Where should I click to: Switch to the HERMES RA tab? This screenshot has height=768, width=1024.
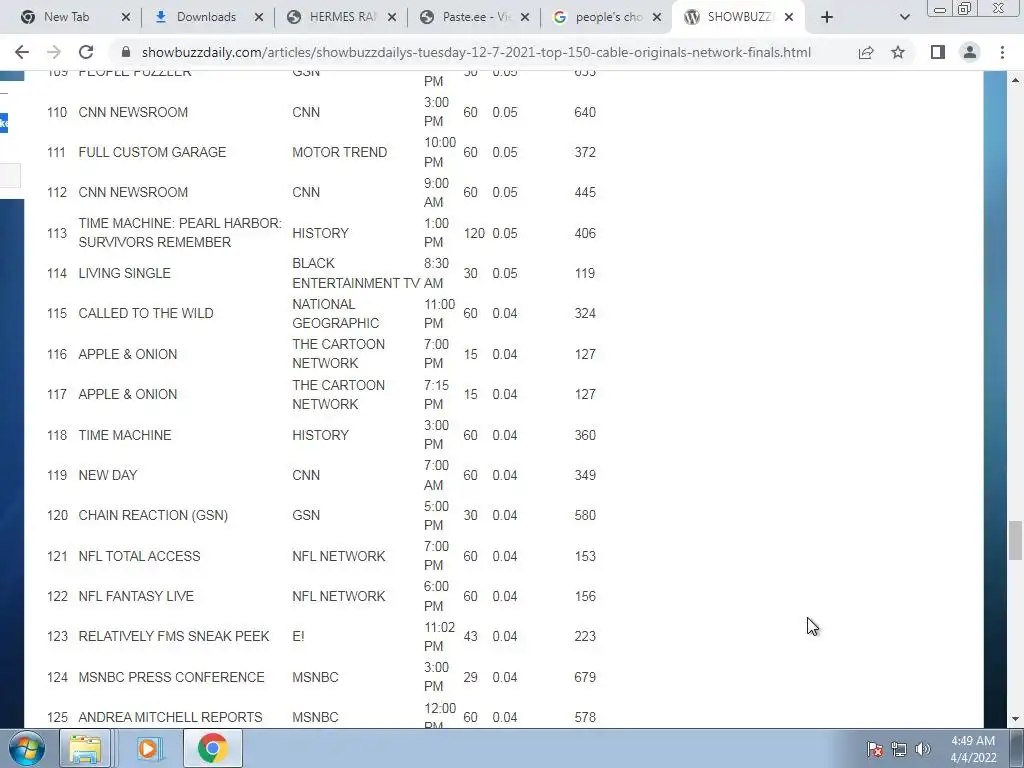(x=340, y=17)
